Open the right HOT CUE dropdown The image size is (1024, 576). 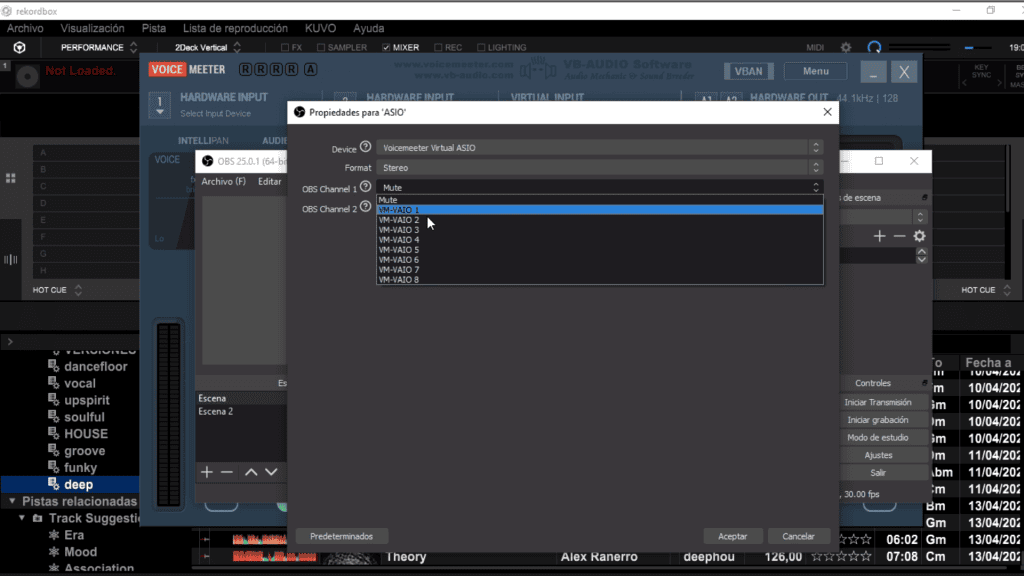point(986,290)
